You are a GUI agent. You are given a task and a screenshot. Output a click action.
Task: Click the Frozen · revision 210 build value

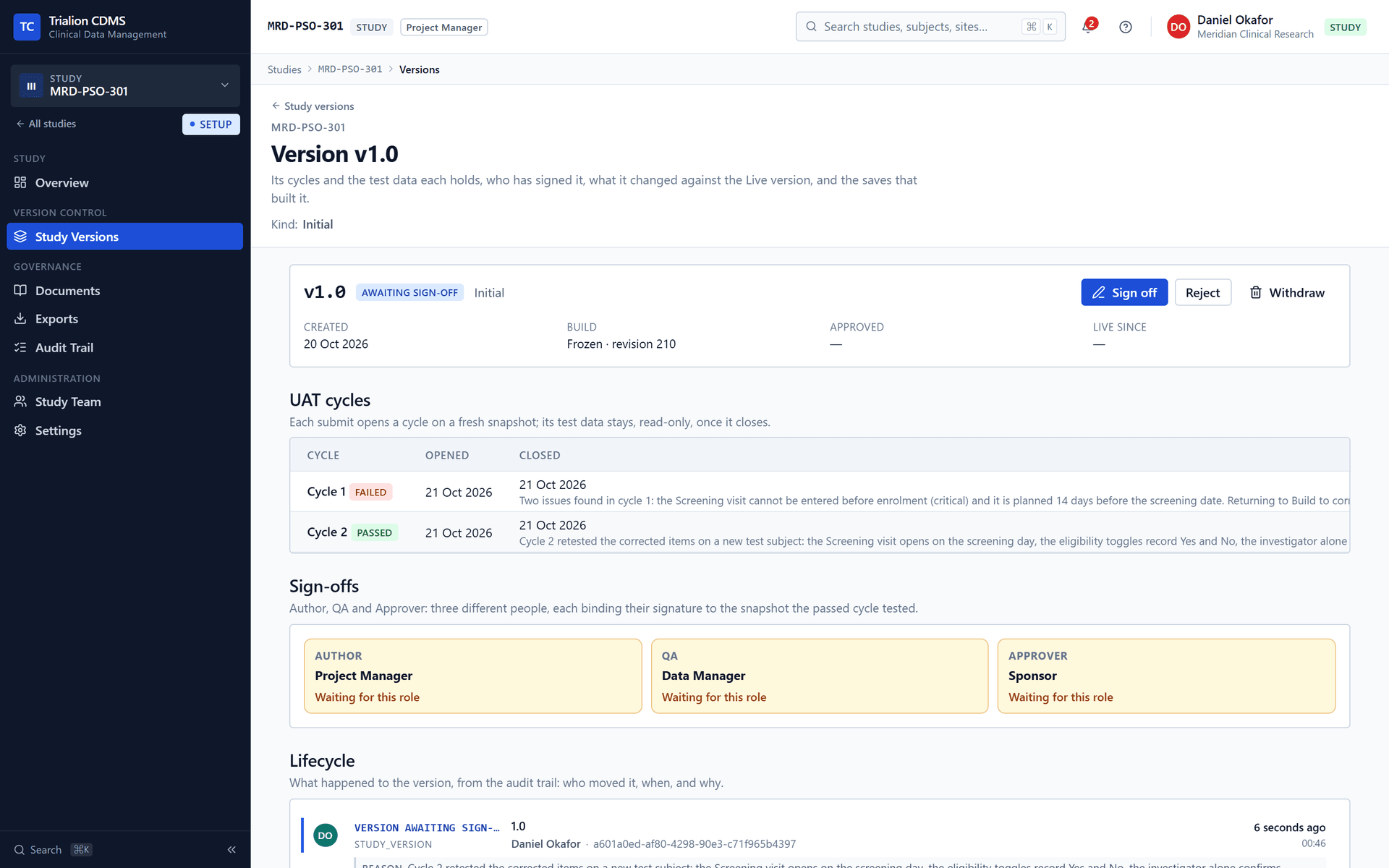click(x=621, y=344)
